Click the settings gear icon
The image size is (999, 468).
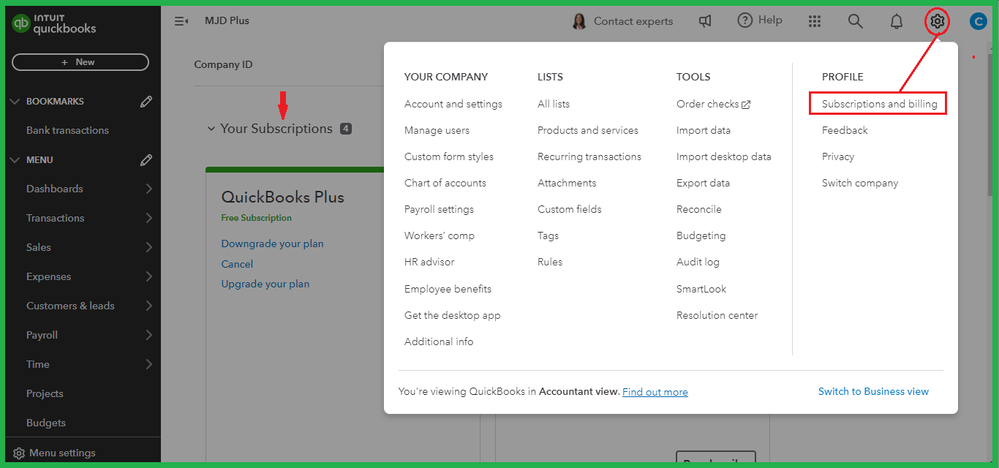[936, 20]
